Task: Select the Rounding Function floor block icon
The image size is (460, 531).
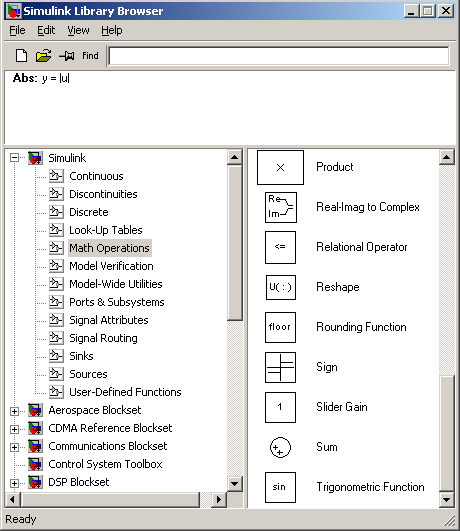Action: tap(280, 327)
